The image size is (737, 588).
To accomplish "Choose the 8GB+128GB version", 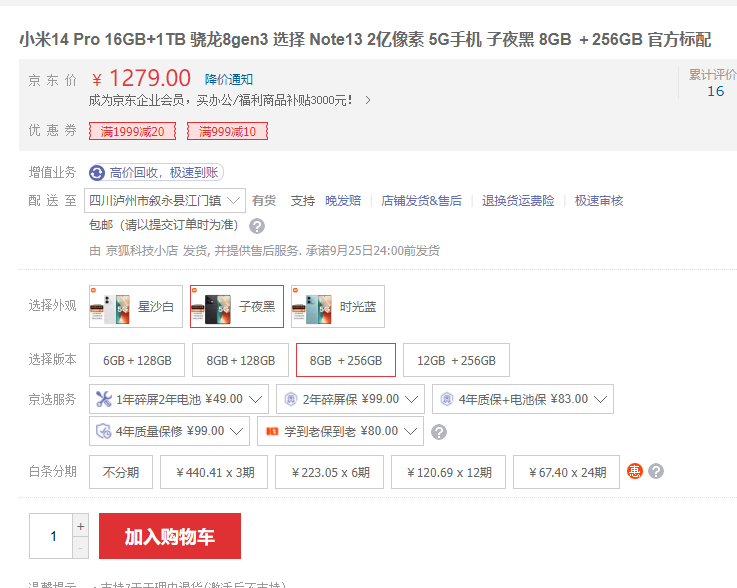I will (240, 360).
